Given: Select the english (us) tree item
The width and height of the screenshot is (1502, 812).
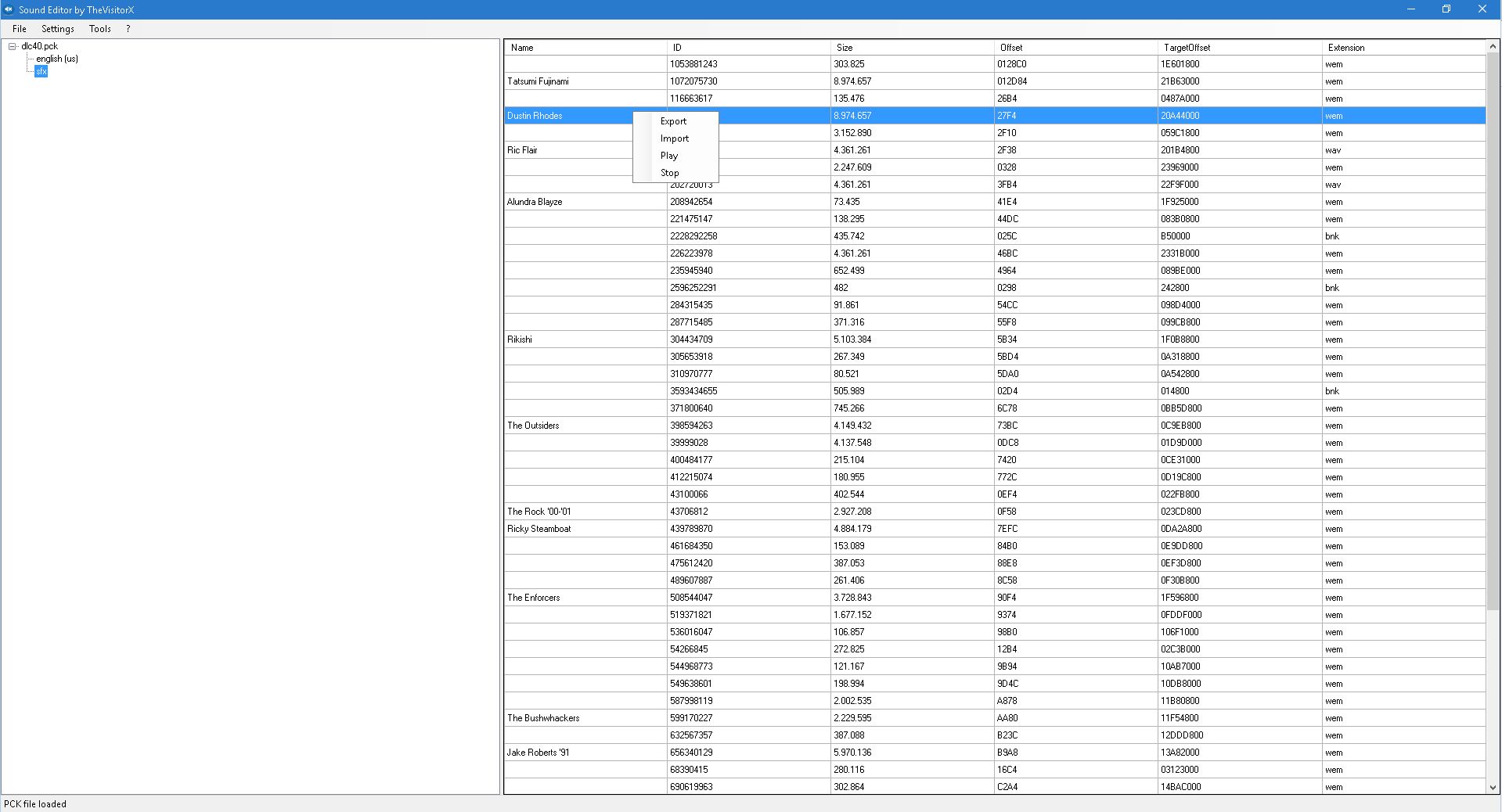Looking at the screenshot, I should pyautogui.click(x=57, y=59).
